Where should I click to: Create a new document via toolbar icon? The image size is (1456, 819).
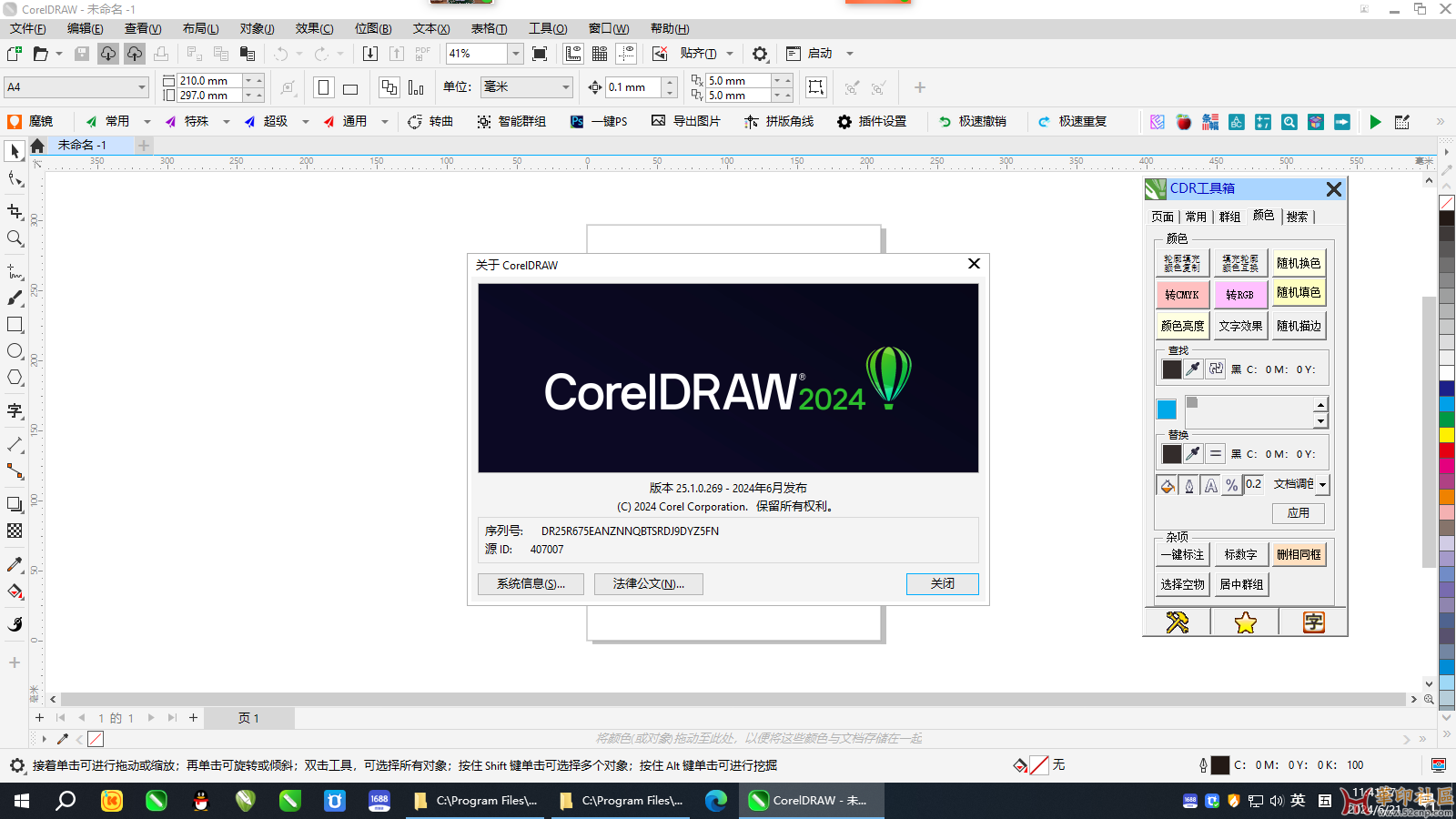15,54
